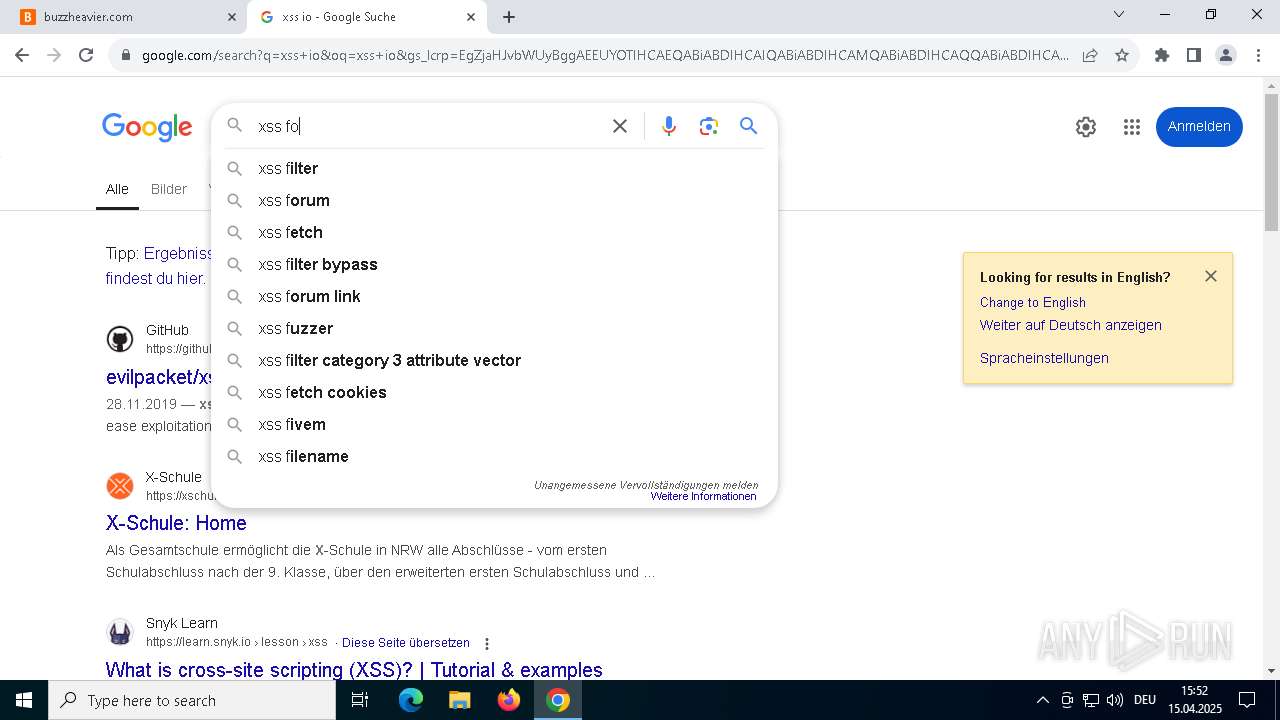Show hidden system tray icons

point(1042,700)
